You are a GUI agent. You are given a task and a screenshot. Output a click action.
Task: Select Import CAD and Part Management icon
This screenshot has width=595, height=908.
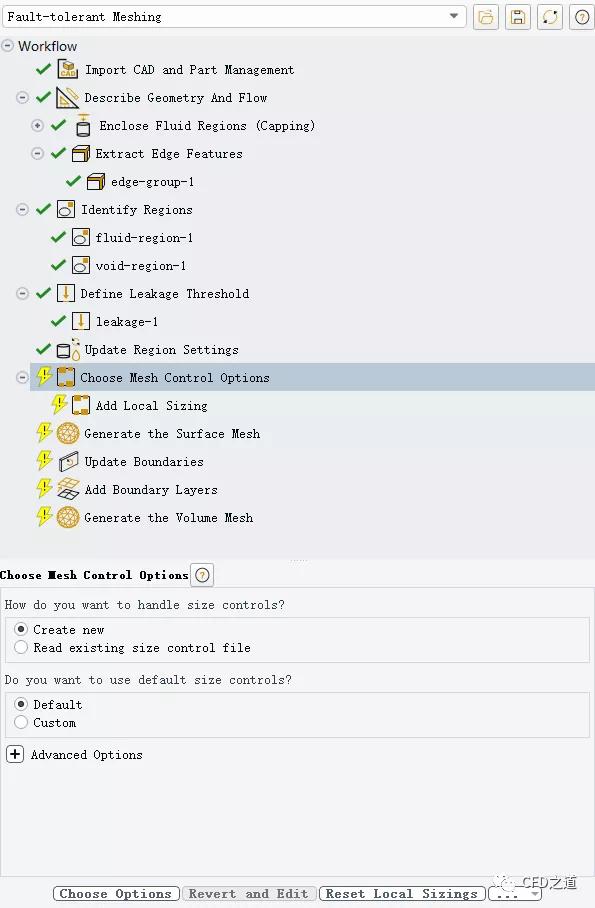click(68, 69)
